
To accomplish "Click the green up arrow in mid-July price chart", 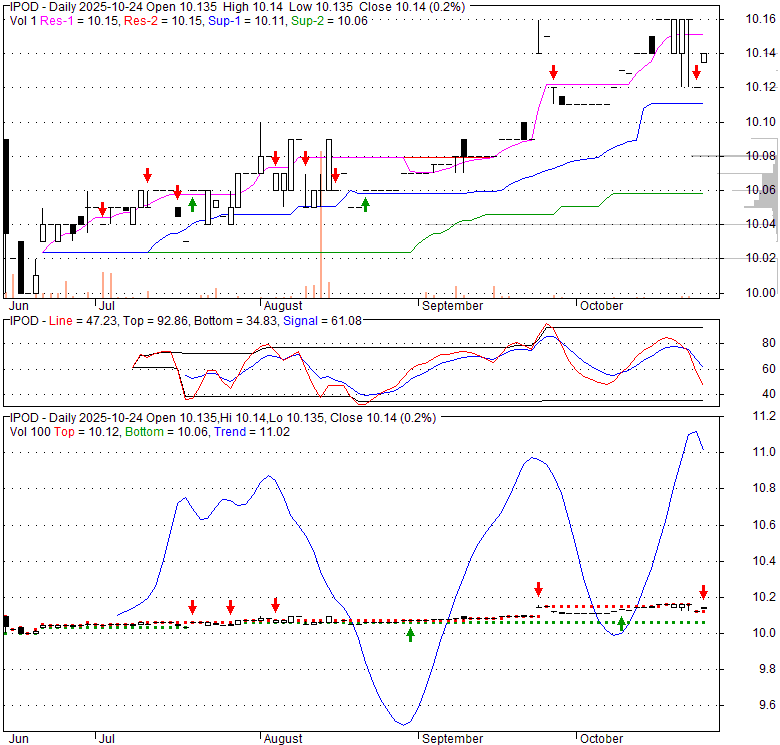I will click(192, 204).
